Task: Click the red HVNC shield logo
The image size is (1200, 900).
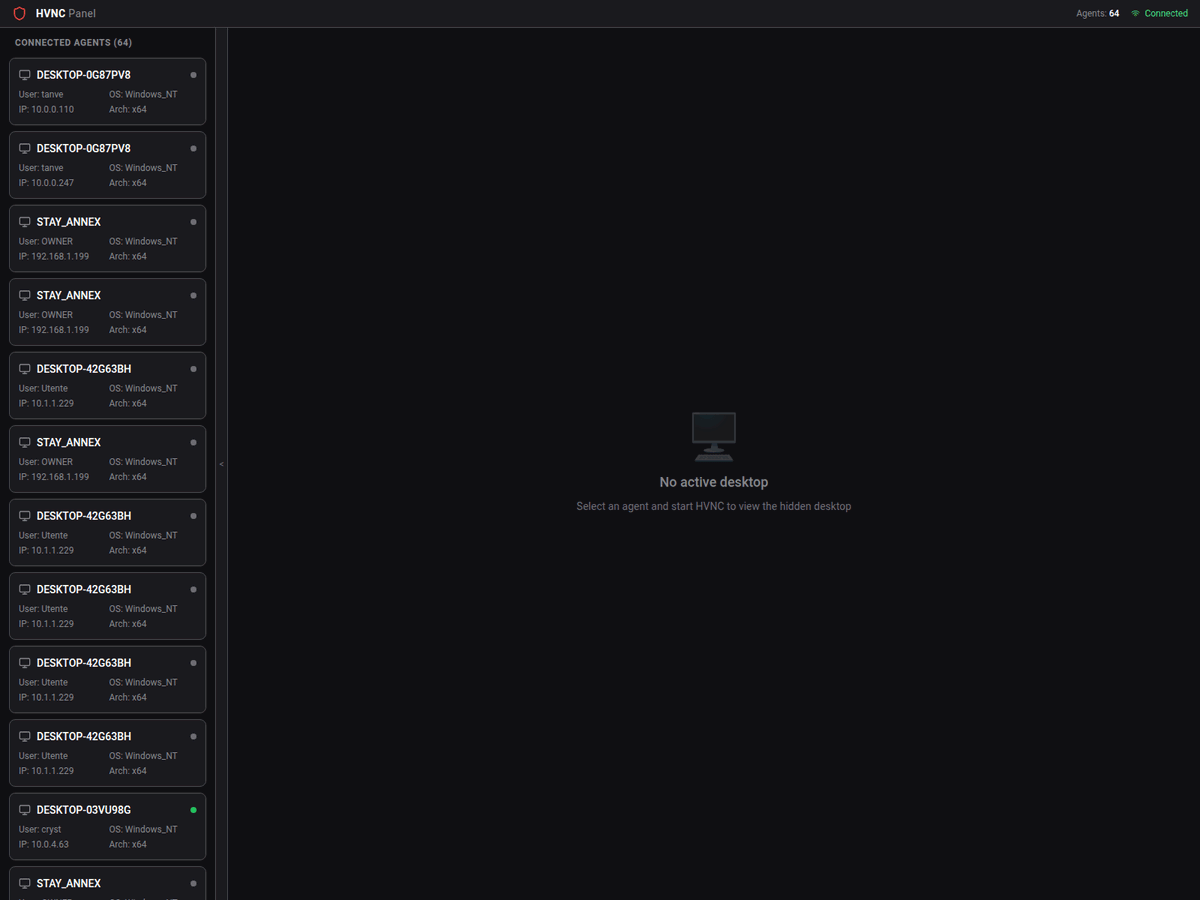Action: (19, 14)
